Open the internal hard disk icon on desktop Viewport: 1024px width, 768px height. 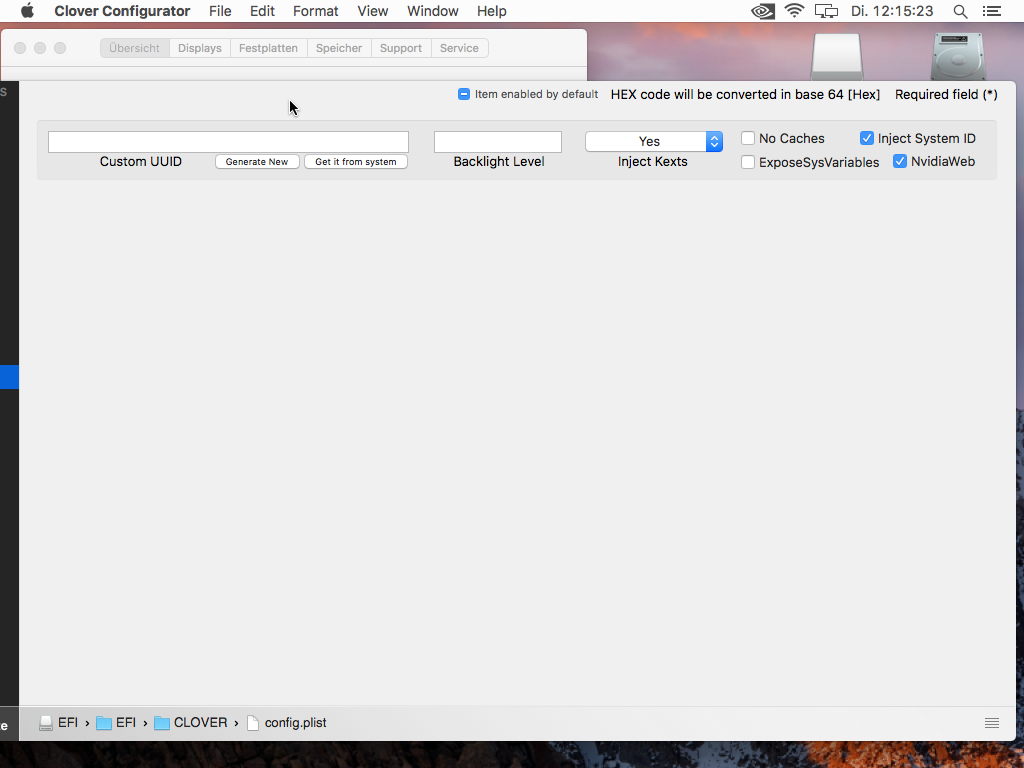pos(958,57)
